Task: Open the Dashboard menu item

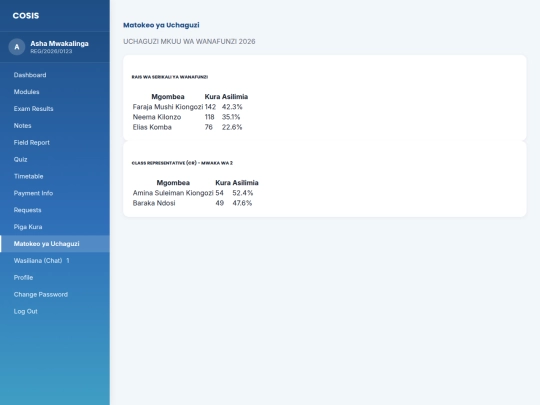Action: (x=55, y=75)
